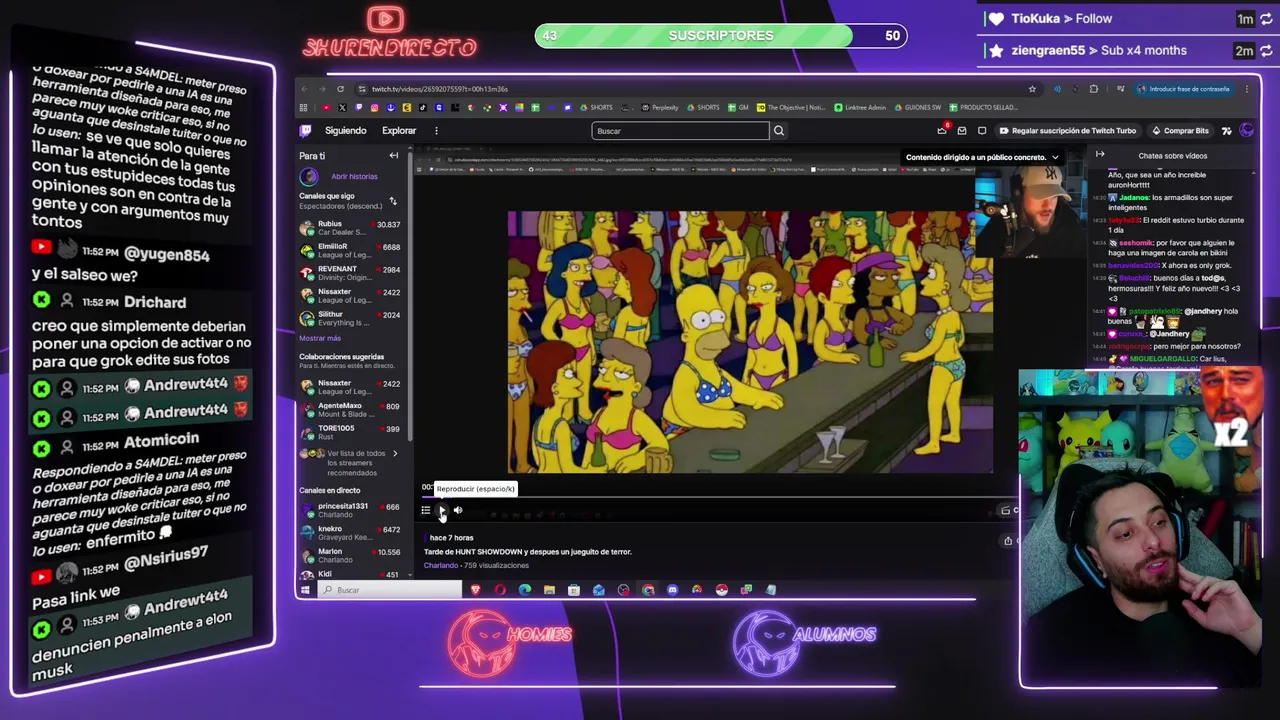Screen dimensions: 1280x720
Task: Collapse the Para ti sidebar
Action: tap(394, 156)
